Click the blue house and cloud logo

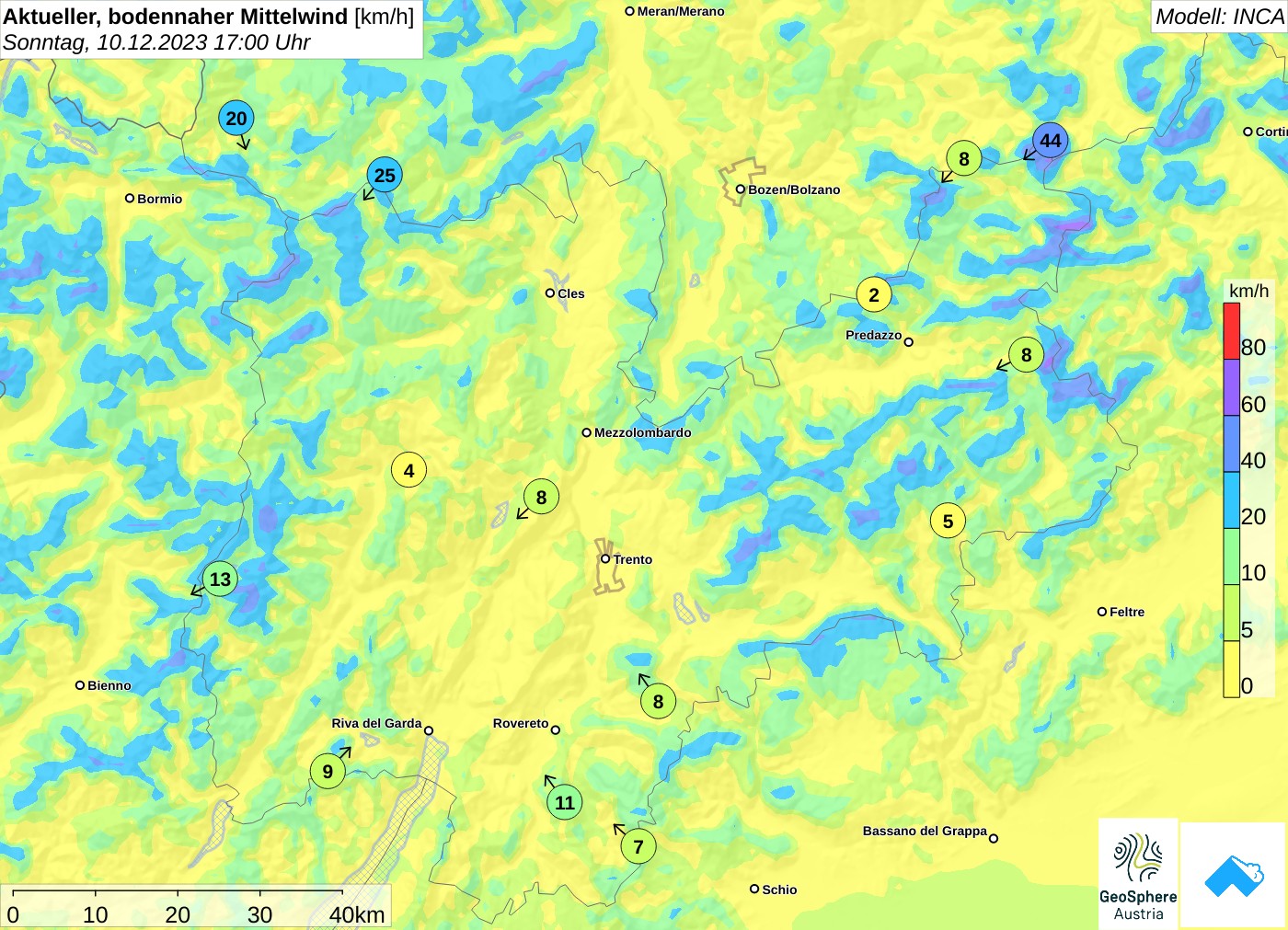(x=1234, y=875)
